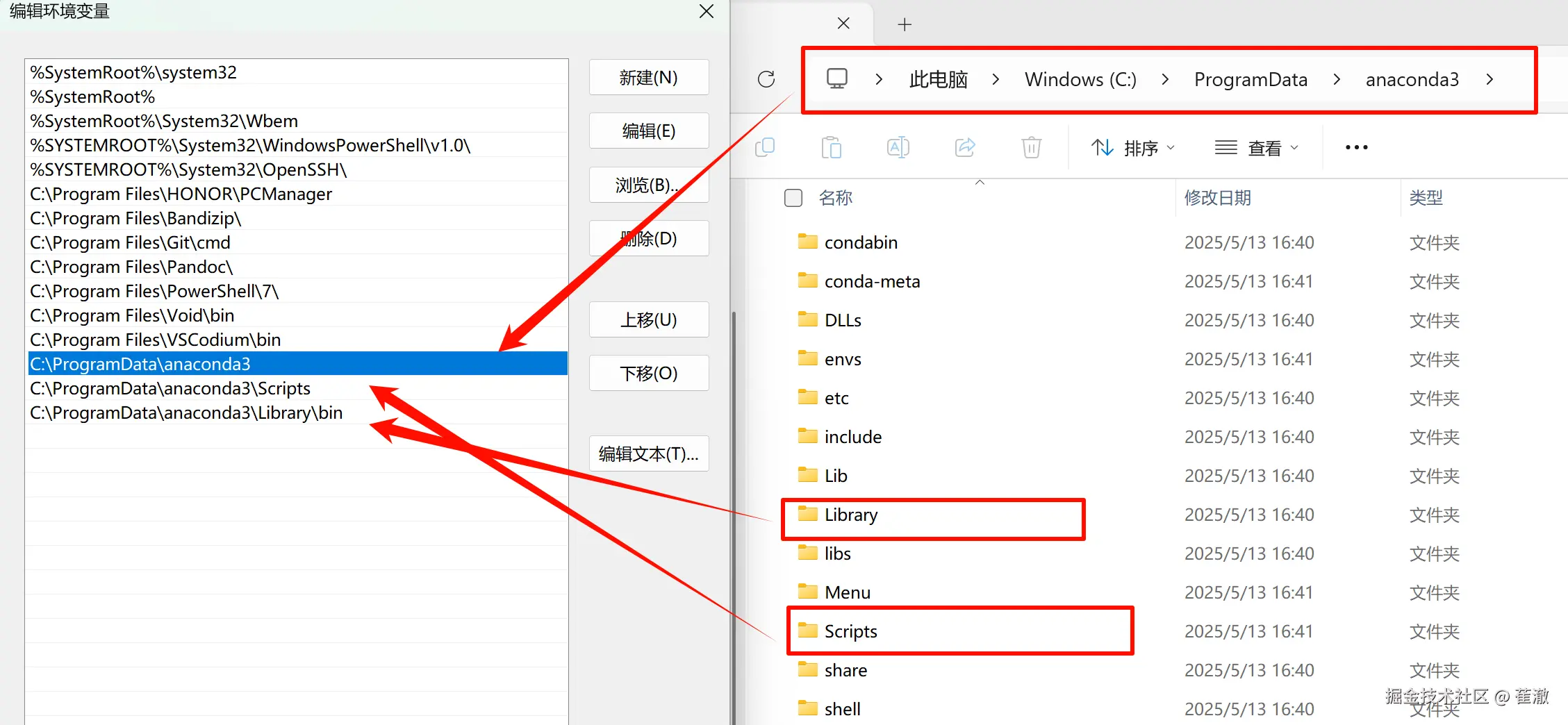Open the three-dot more options menu
Viewport: 1568px width, 725px height.
tap(1357, 147)
